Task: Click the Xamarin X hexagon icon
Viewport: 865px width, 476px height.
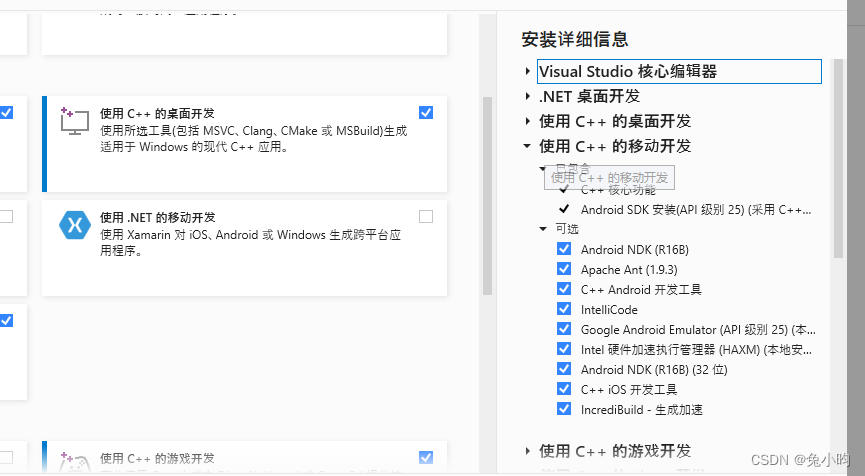Action: (74, 226)
